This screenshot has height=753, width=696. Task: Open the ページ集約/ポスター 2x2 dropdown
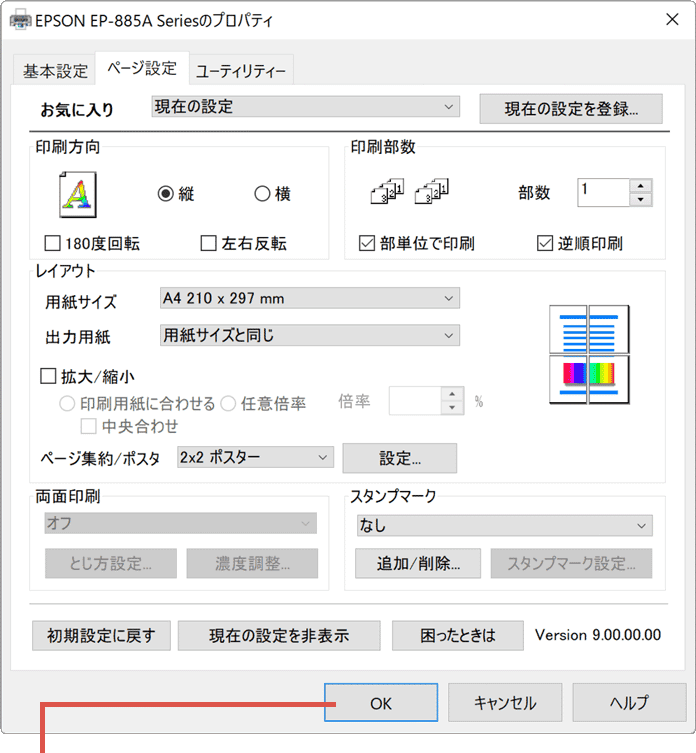[255, 457]
